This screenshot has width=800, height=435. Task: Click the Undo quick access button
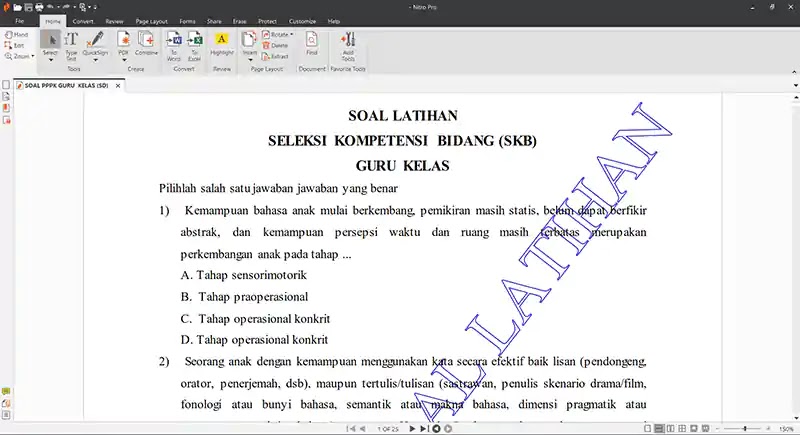tap(50, 7)
